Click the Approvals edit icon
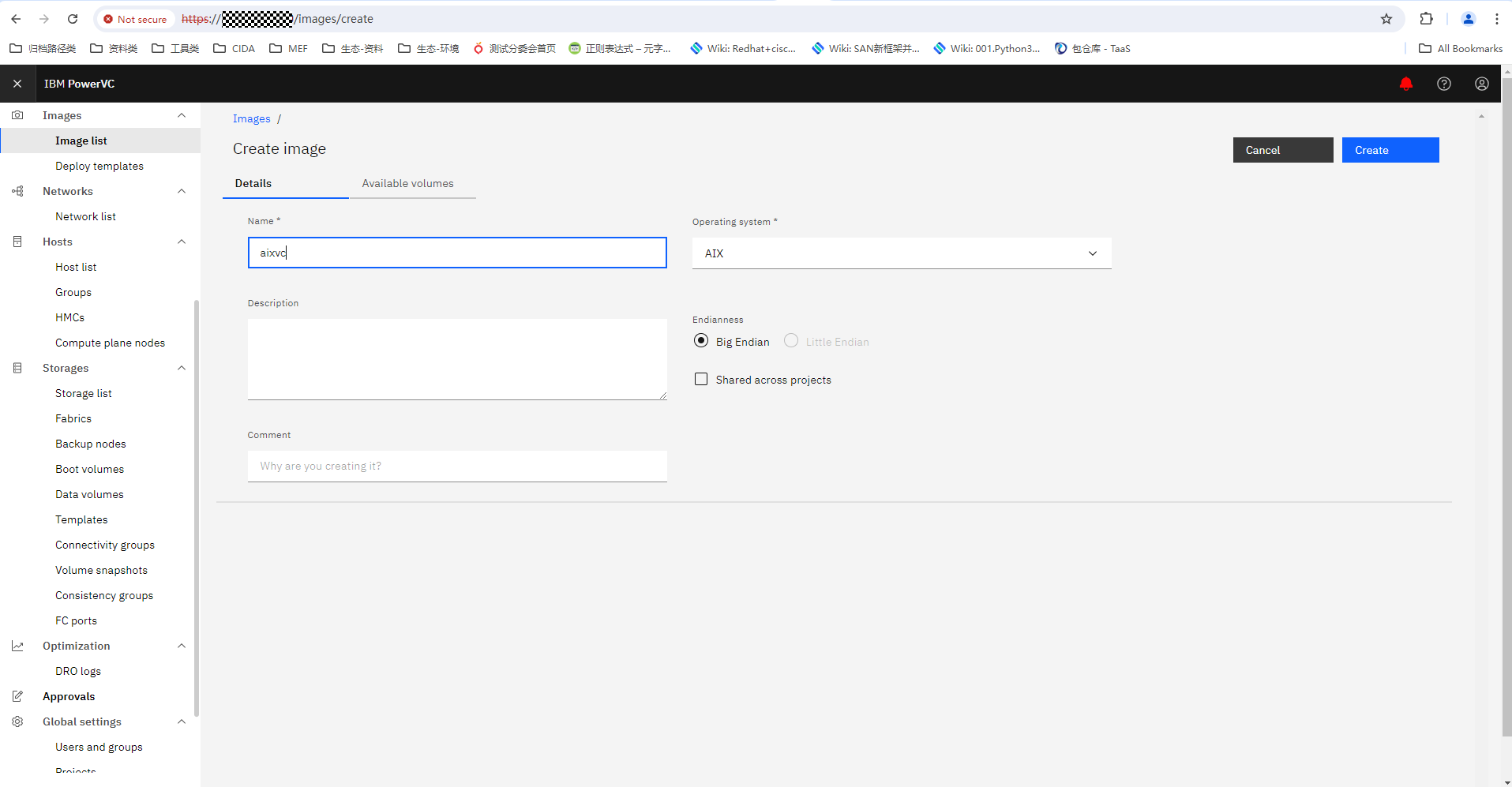The width and height of the screenshot is (1512, 787). (x=17, y=696)
